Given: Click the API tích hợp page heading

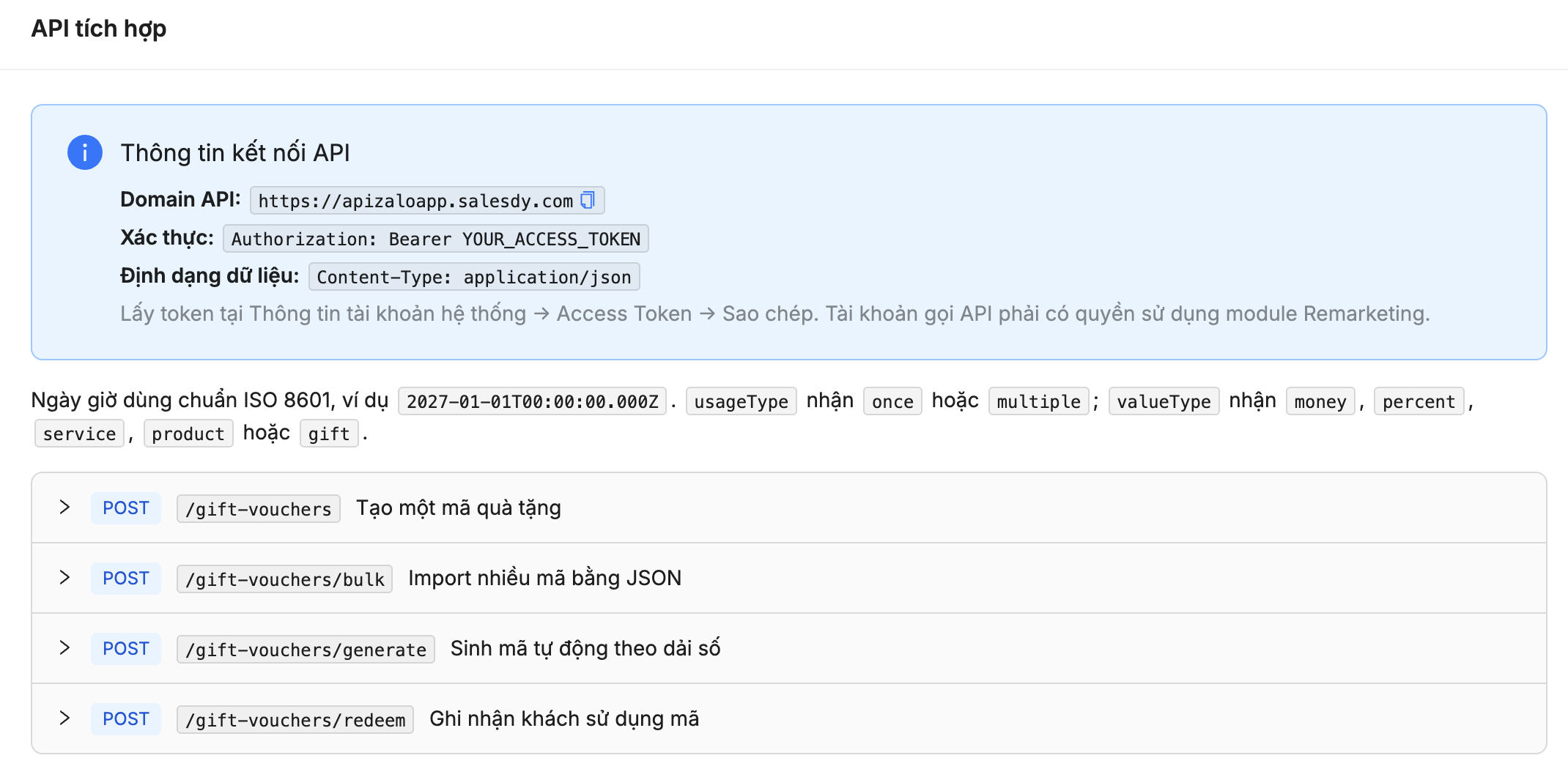Looking at the screenshot, I should [x=99, y=29].
